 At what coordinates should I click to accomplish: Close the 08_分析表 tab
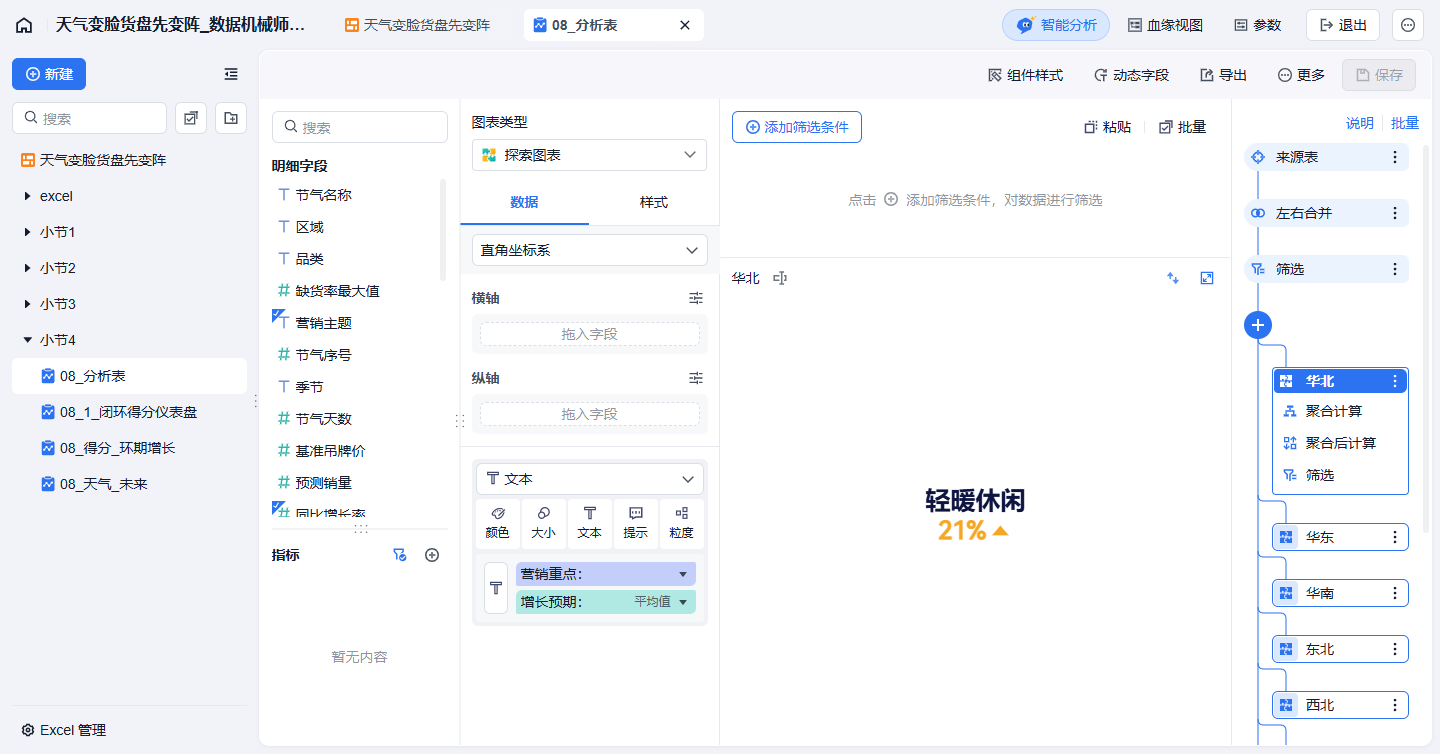click(x=685, y=25)
